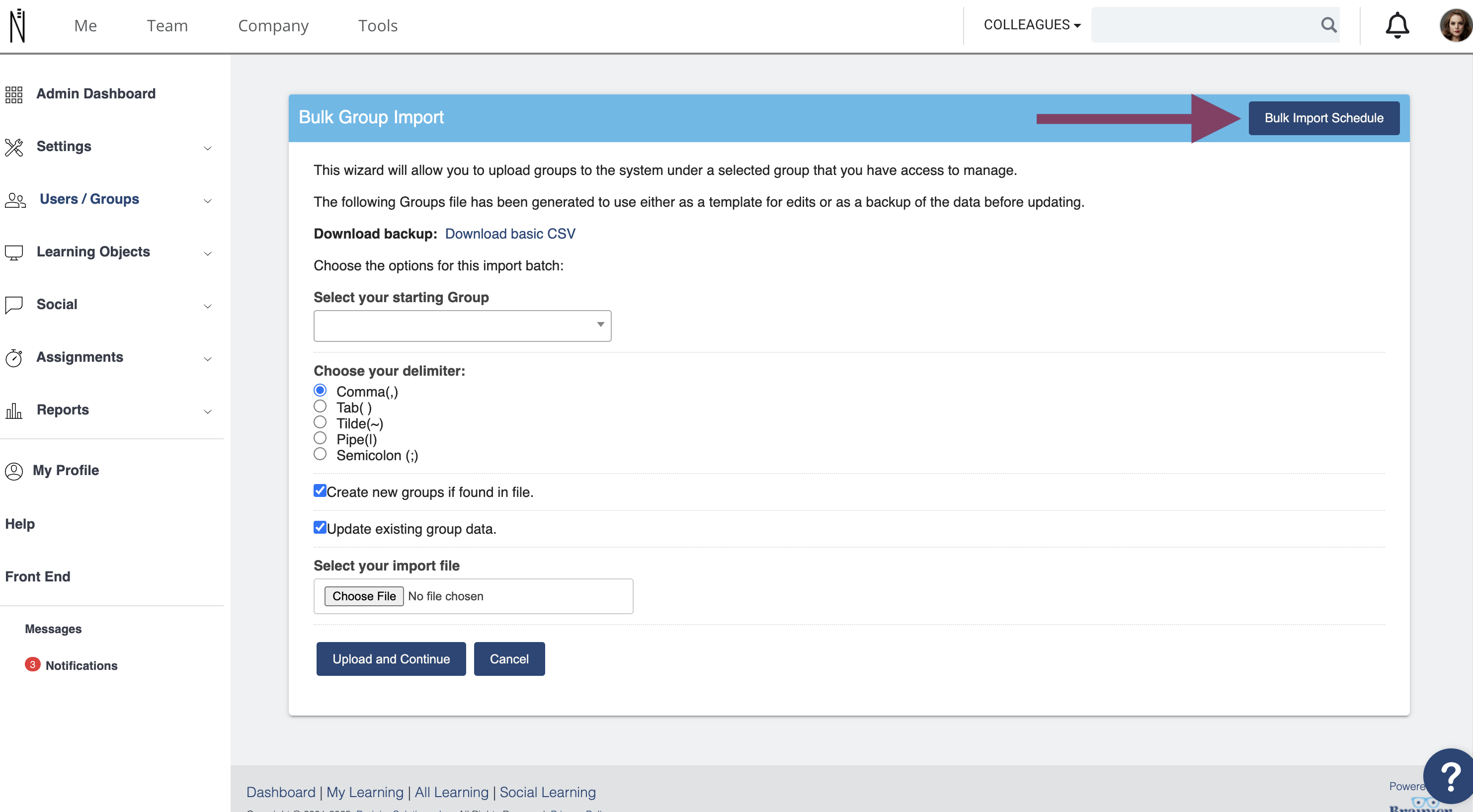Click the Learning Objects monitor icon
Viewport: 1473px width, 812px height.
click(14, 253)
